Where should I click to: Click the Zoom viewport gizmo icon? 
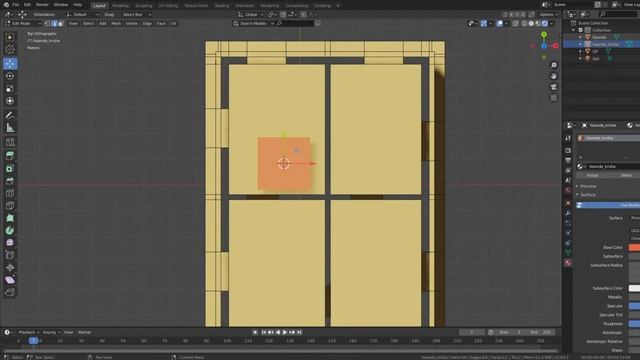(x=553, y=65)
